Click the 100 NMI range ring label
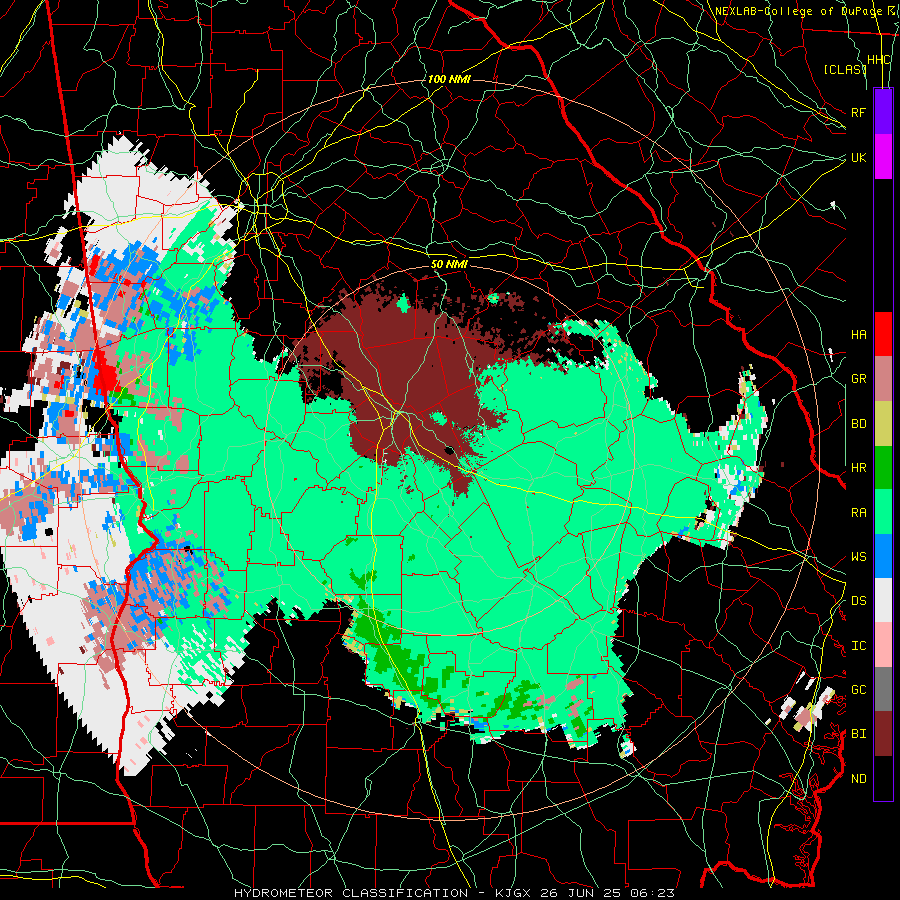The height and width of the screenshot is (900, 900). [x=449, y=79]
